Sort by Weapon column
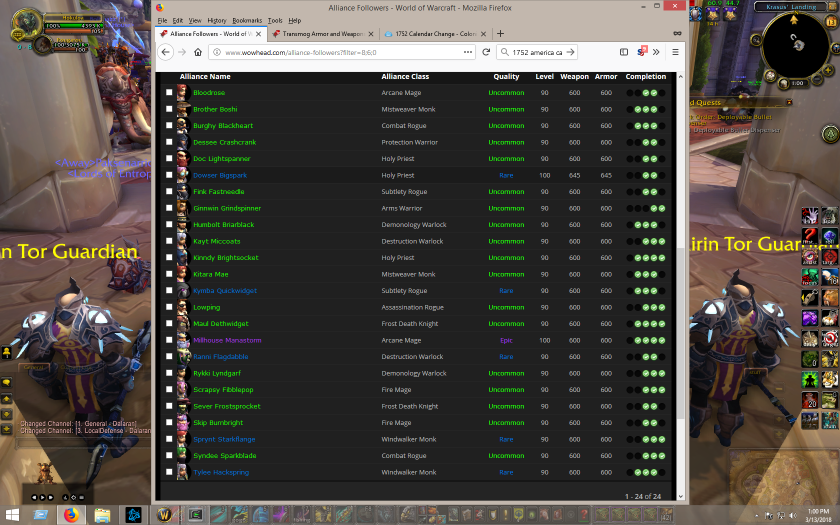Image resolution: width=840 pixels, height=525 pixels. [574, 77]
